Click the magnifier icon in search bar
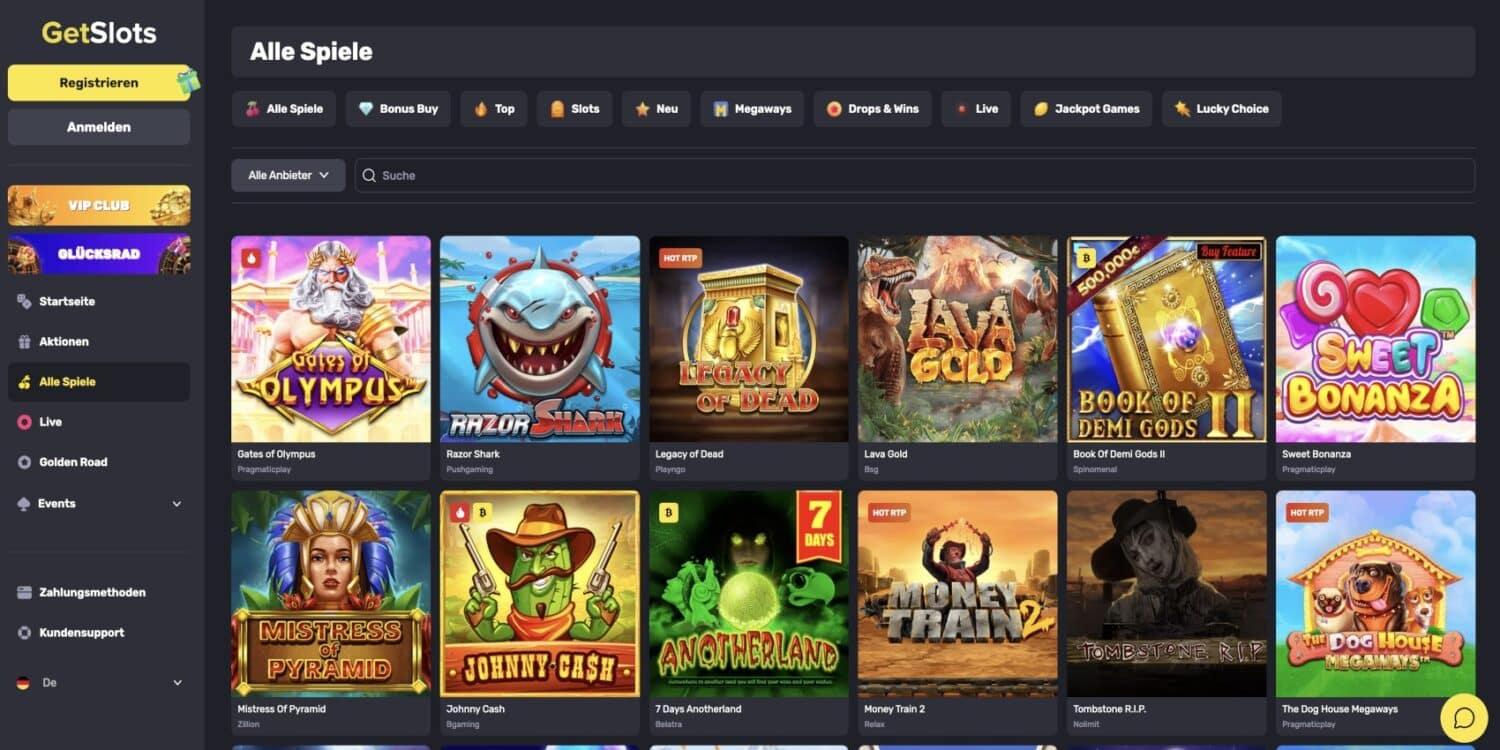The image size is (1500, 750). (369, 175)
